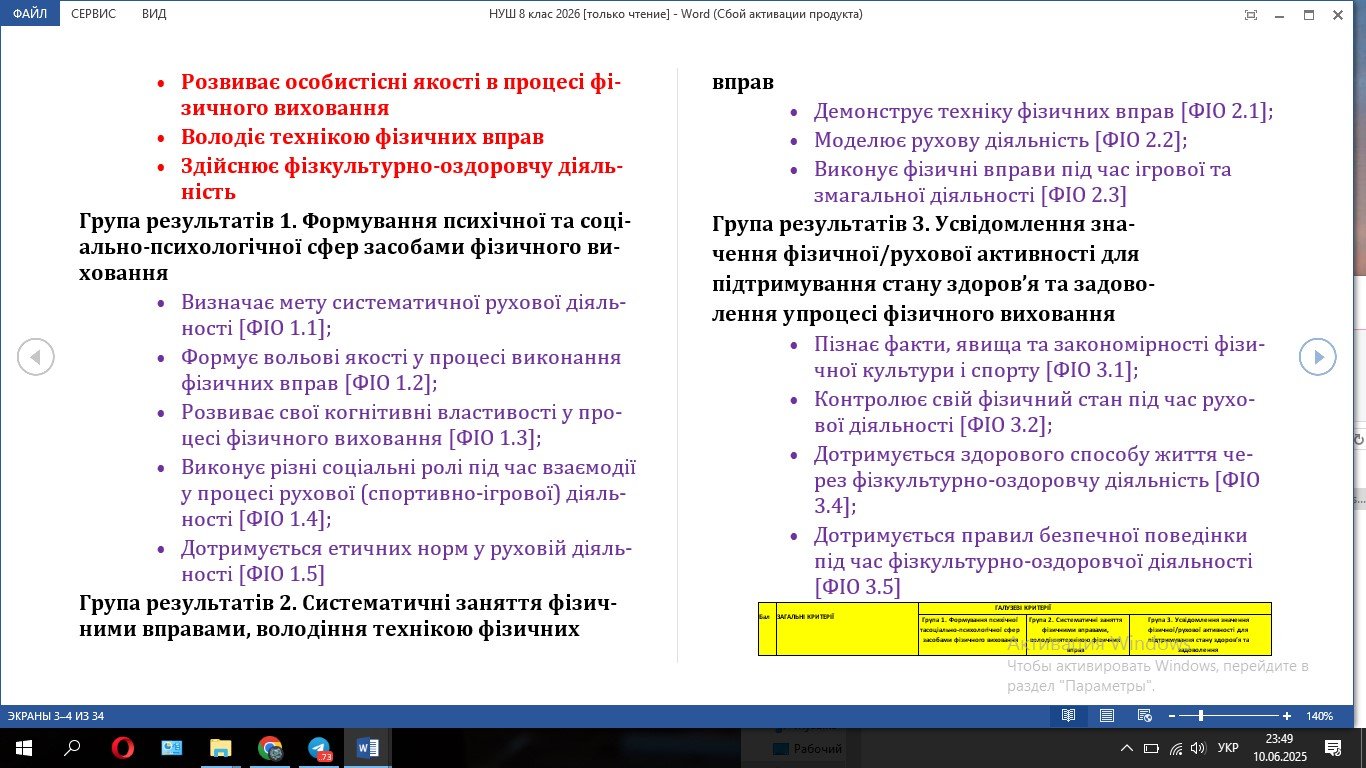Click the zoom out minus button
Viewport: 1366px width, 768px height.
(x=1171, y=716)
